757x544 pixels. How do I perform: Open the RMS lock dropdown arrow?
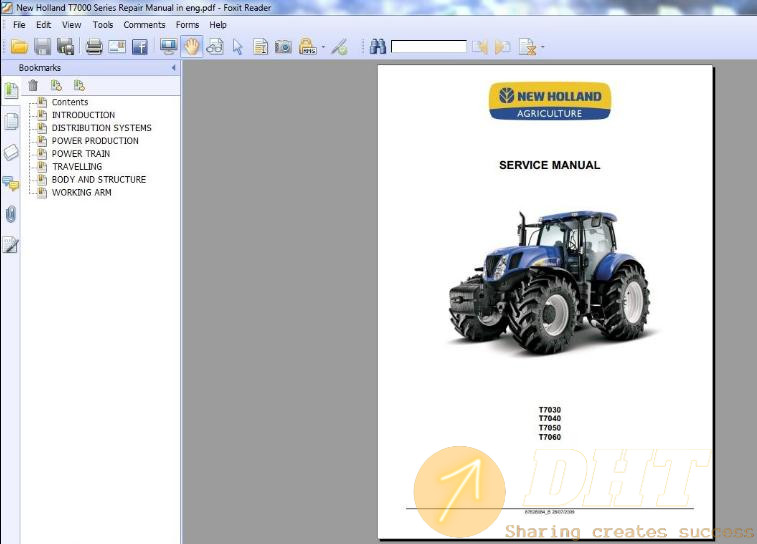pos(323,47)
